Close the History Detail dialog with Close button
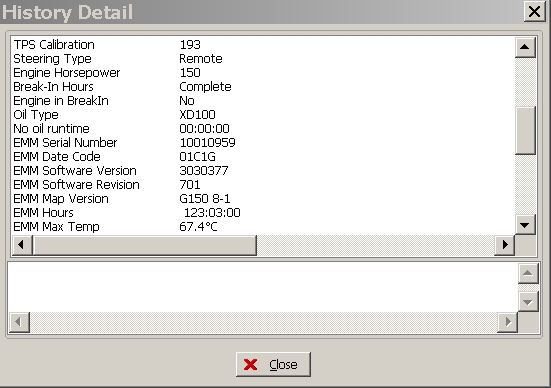 coord(273,364)
